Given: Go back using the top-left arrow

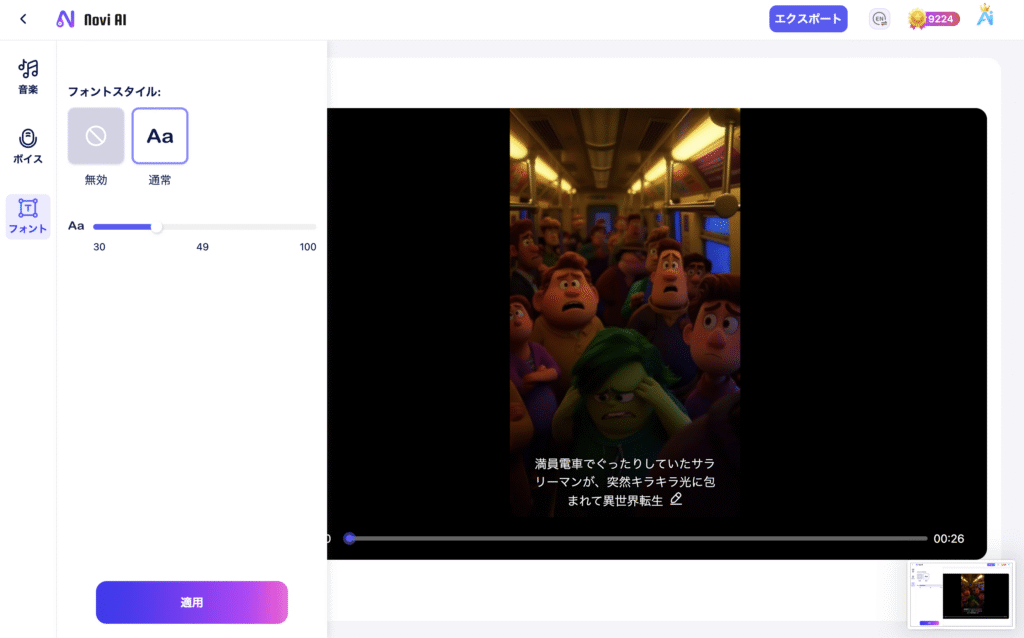Looking at the screenshot, I should (x=23, y=19).
